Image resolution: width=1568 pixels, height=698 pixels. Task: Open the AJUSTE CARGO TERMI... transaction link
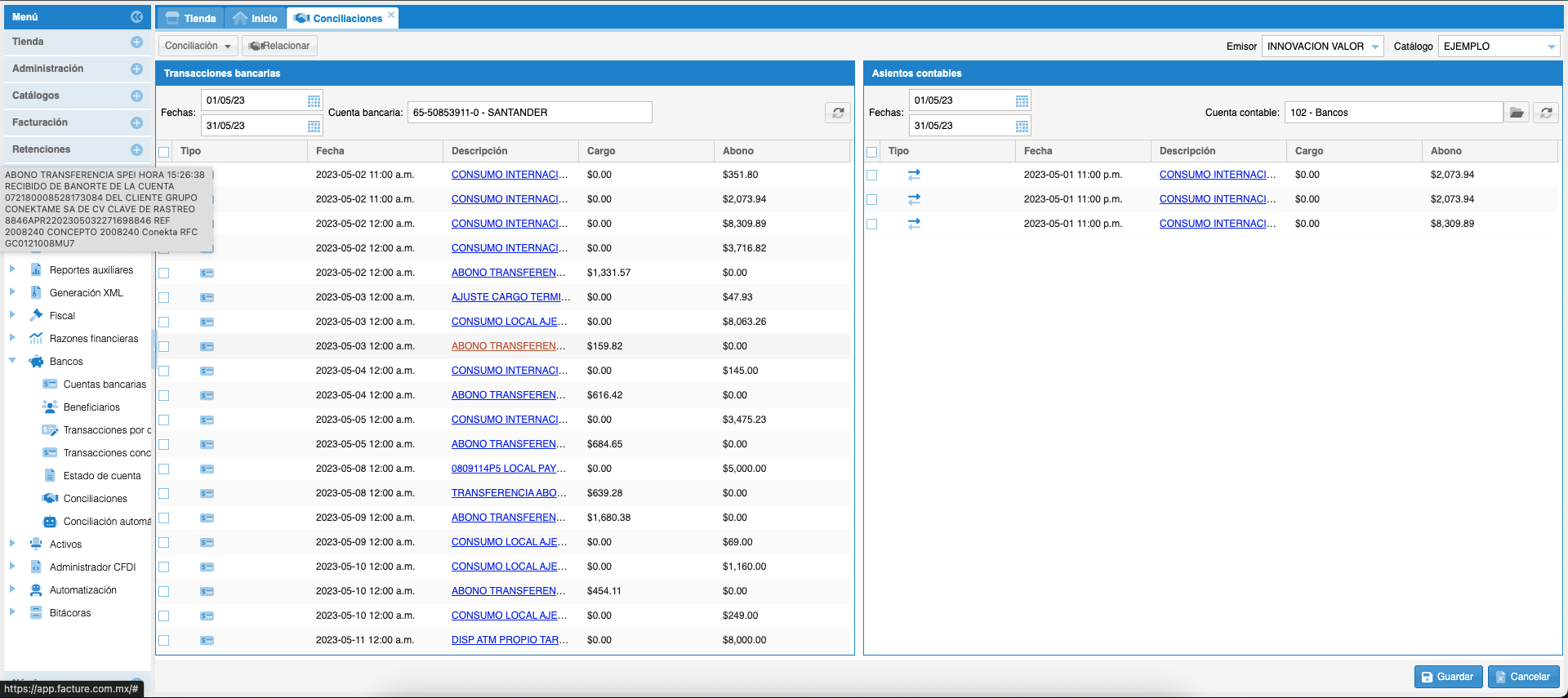coord(510,297)
